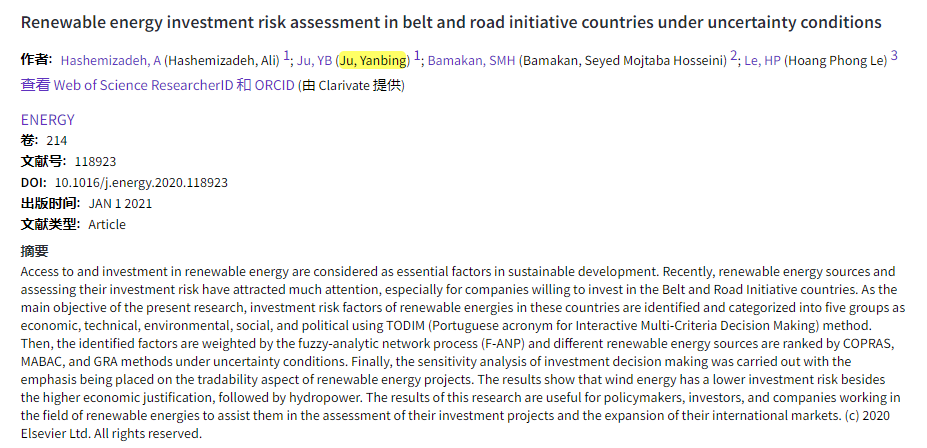Open the ENERGY journal link

[47, 120]
